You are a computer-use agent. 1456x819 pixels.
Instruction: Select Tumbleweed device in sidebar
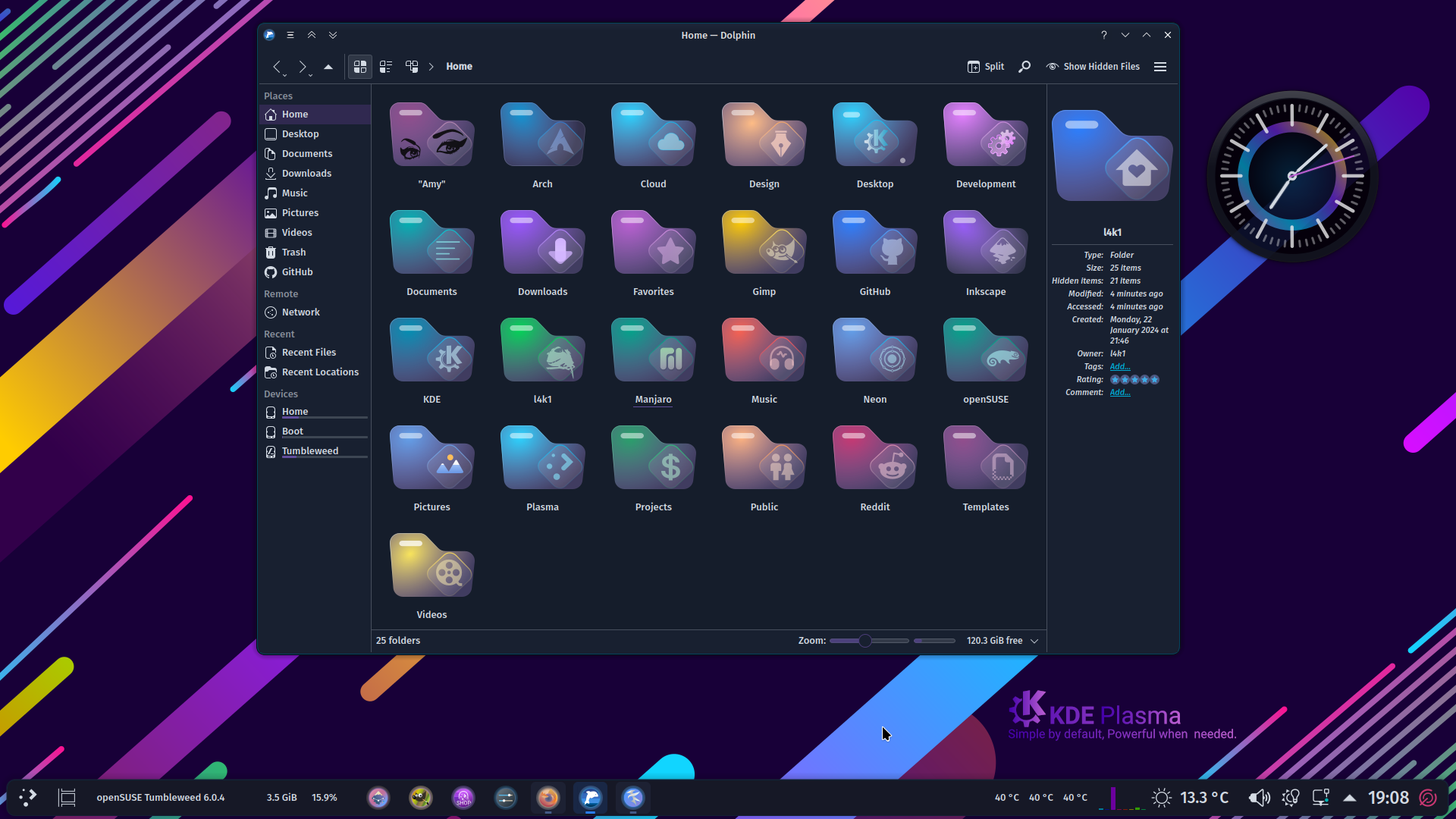point(315,451)
